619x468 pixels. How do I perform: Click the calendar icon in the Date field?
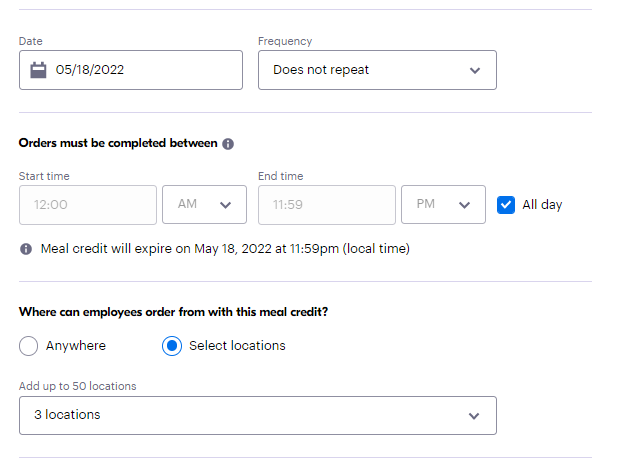(39, 70)
